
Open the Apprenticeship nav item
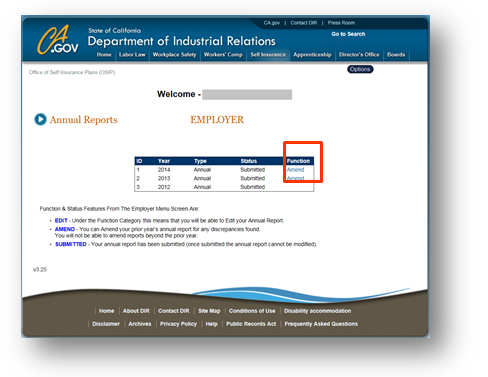(312, 55)
